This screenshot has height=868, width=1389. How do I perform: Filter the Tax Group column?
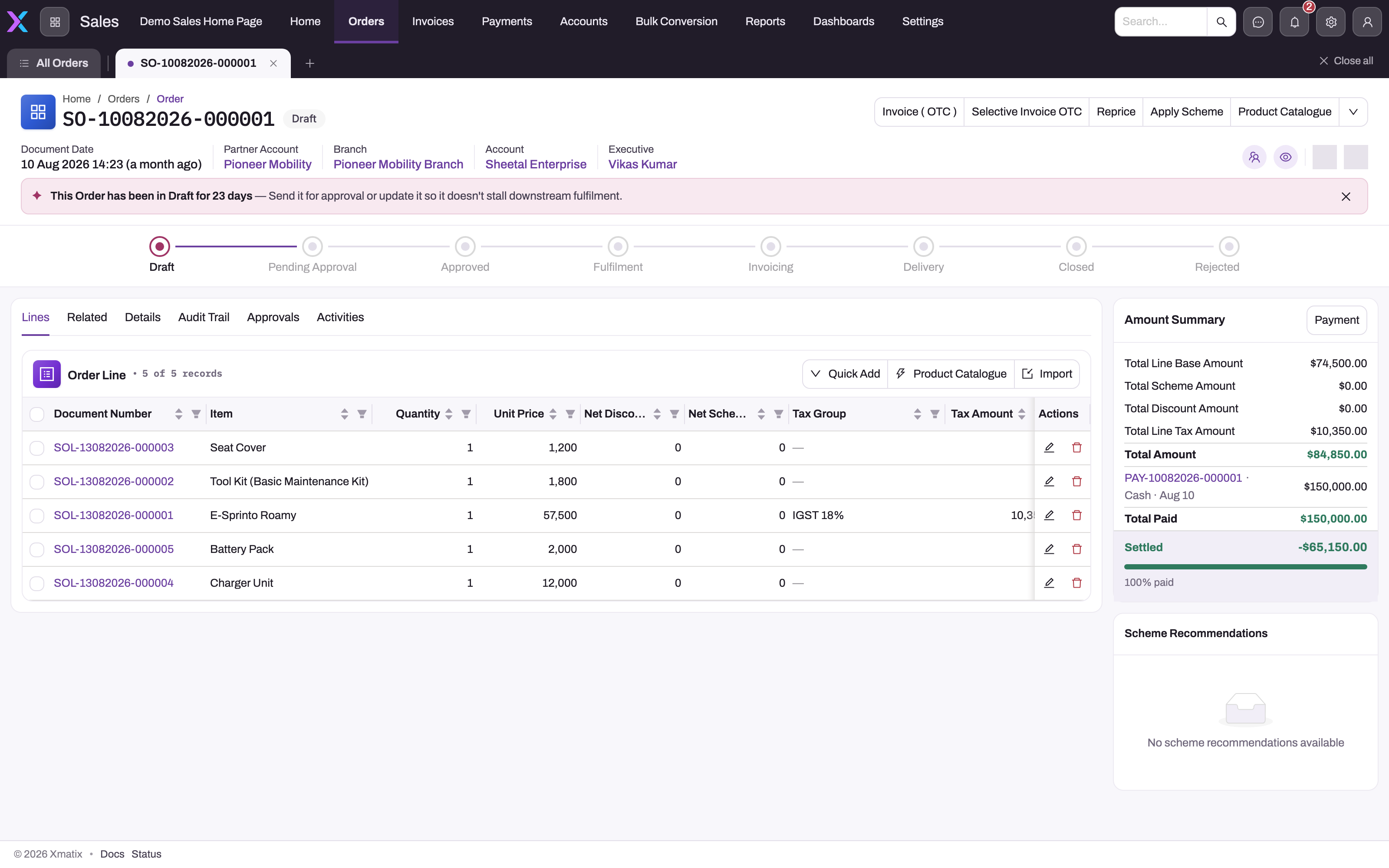point(935,414)
